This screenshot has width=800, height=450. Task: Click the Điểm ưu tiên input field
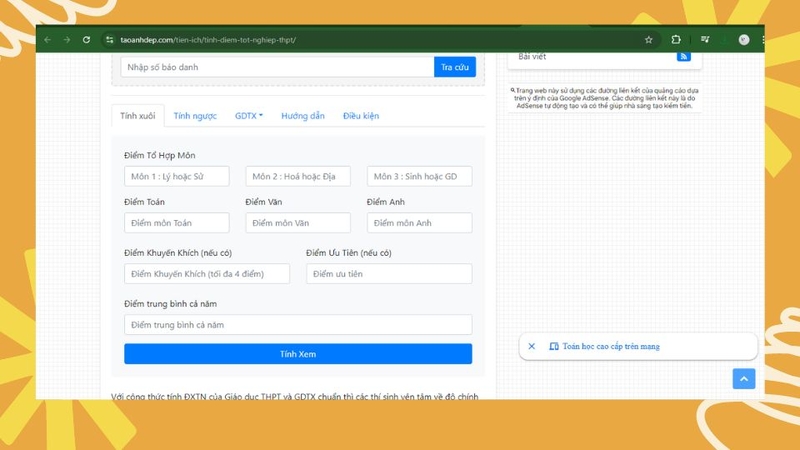tap(389, 274)
